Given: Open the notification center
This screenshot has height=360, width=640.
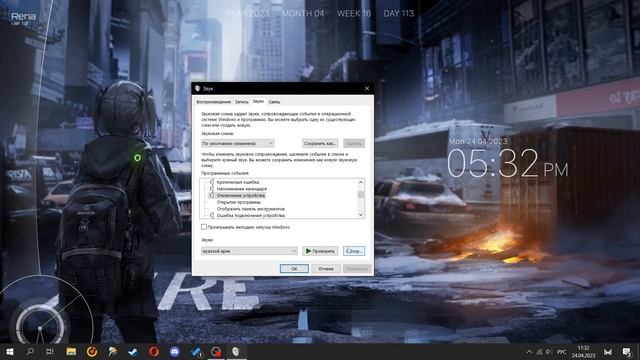Looking at the screenshot, I should (x=627, y=351).
